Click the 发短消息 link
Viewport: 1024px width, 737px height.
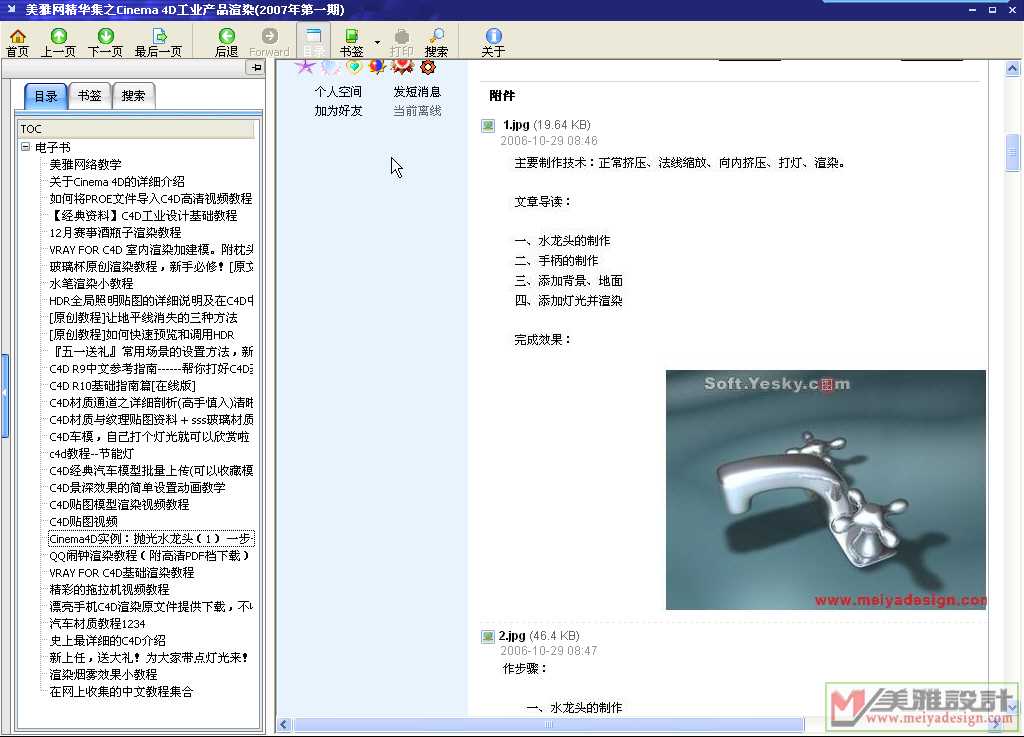tap(417, 91)
